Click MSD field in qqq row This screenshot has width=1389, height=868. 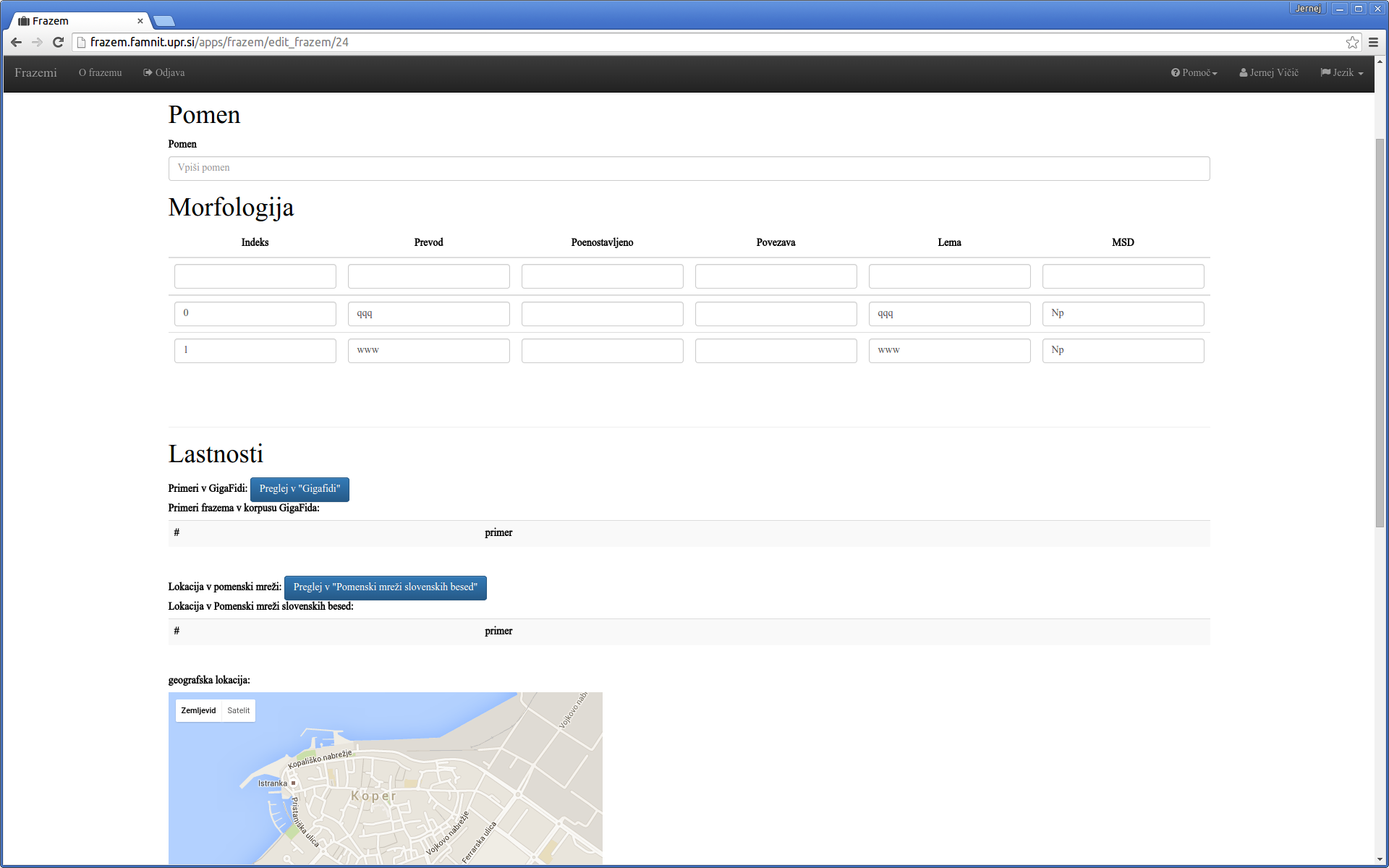tap(1123, 314)
